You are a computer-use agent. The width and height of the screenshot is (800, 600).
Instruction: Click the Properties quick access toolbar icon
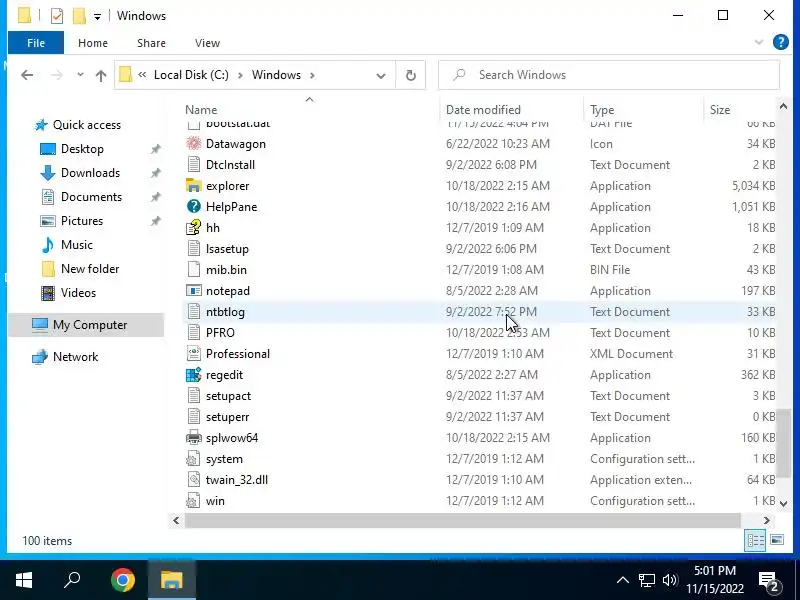pos(57,16)
